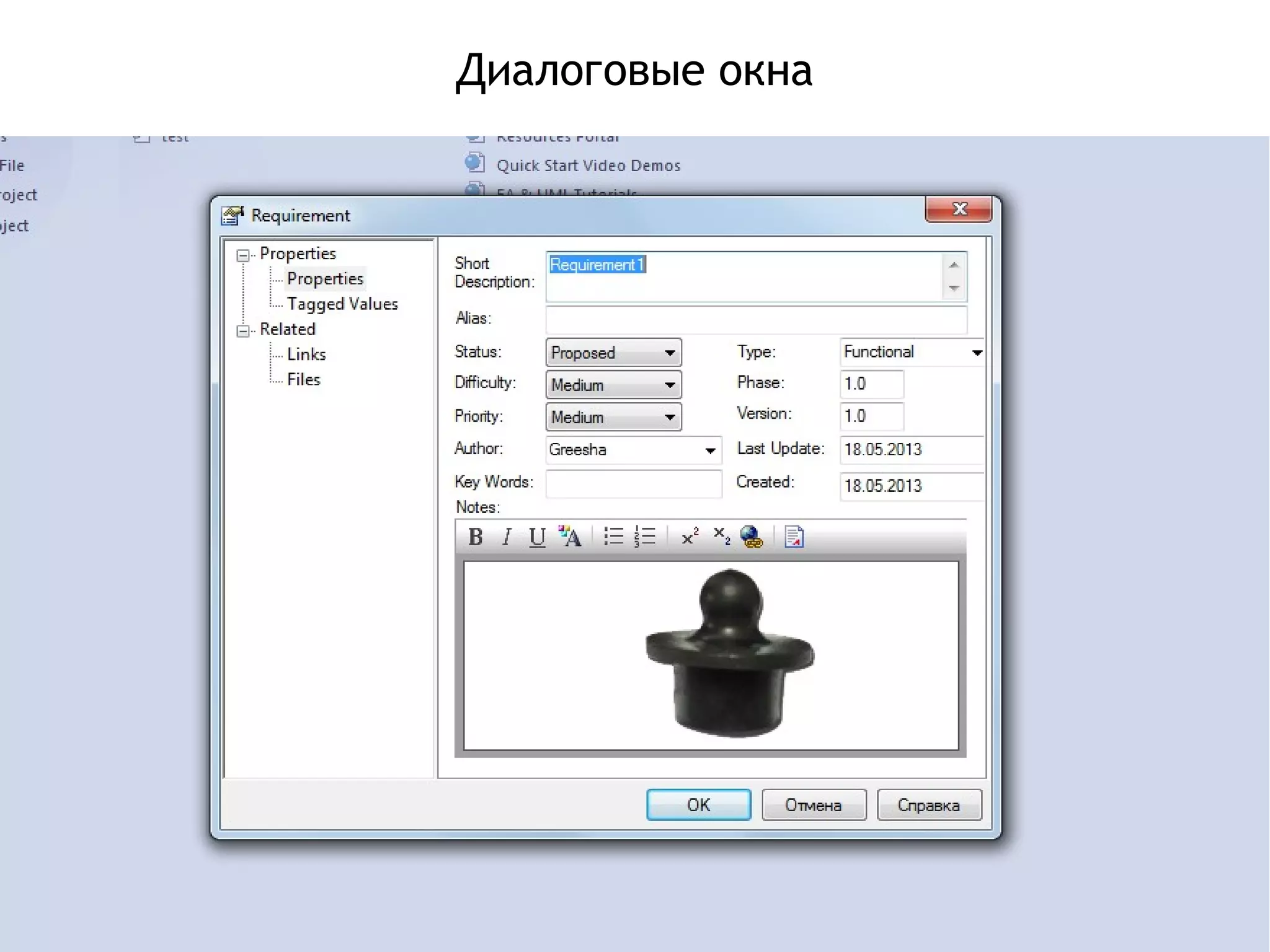
Task: Open the Type dropdown showing Functional
Action: click(x=912, y=352)
